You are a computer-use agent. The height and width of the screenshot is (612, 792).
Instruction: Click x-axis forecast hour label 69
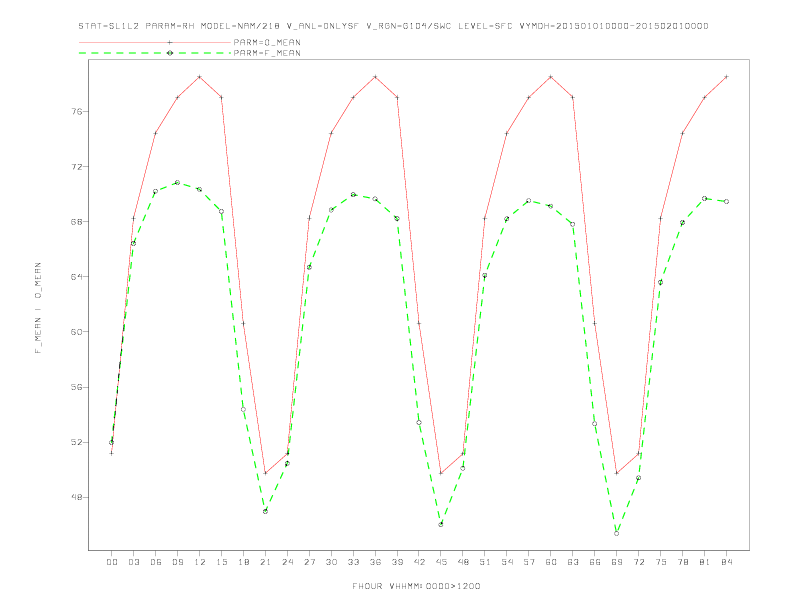point(617,562)
